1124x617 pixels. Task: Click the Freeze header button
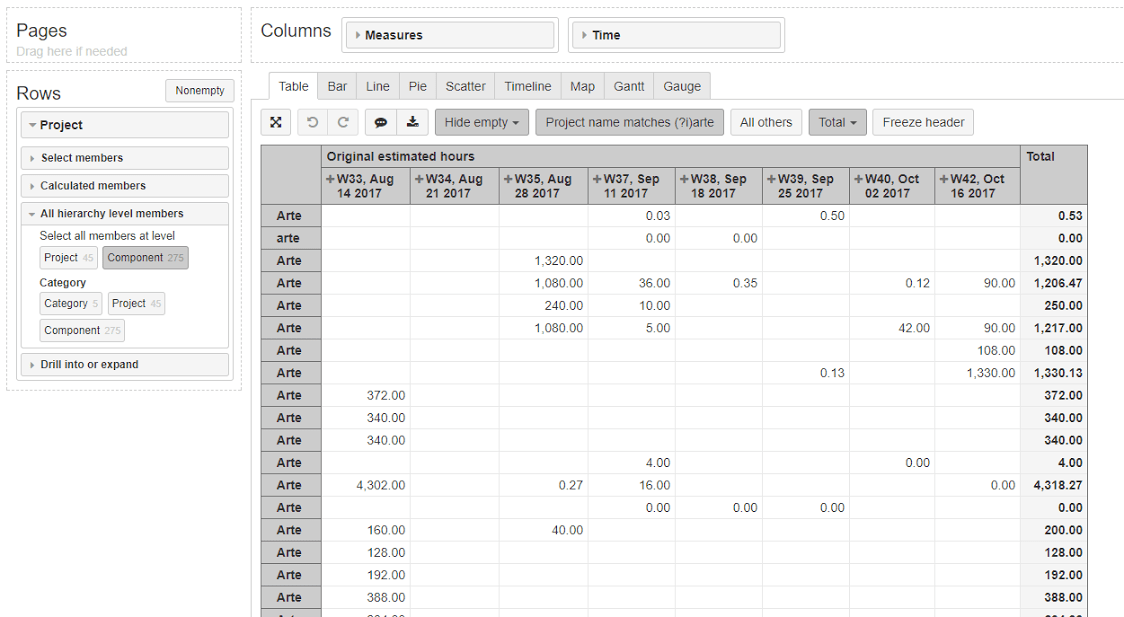922,122
